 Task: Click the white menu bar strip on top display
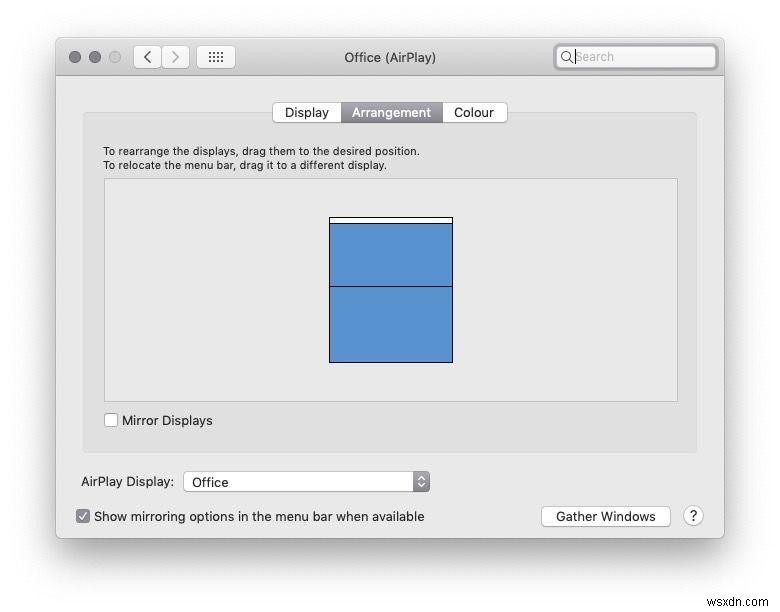point(391,220)
